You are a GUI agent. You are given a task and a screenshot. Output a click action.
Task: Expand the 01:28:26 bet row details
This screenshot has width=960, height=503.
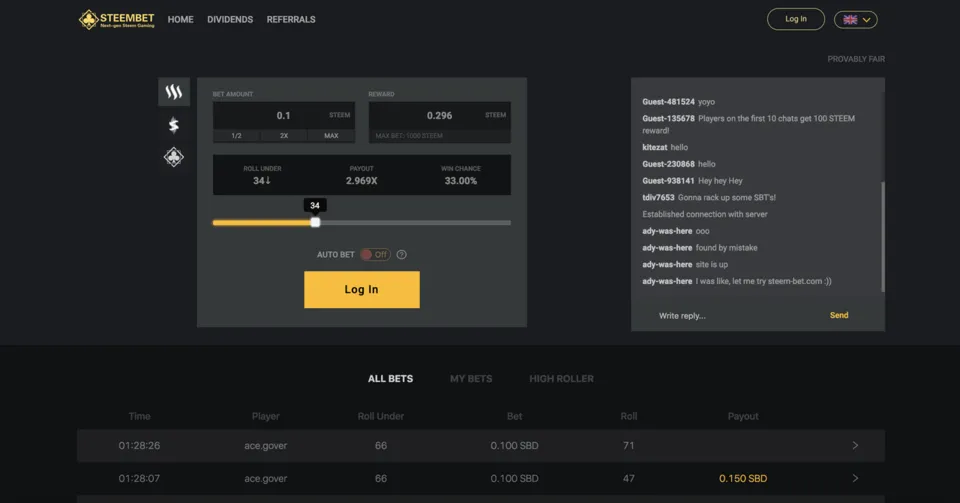855,445
